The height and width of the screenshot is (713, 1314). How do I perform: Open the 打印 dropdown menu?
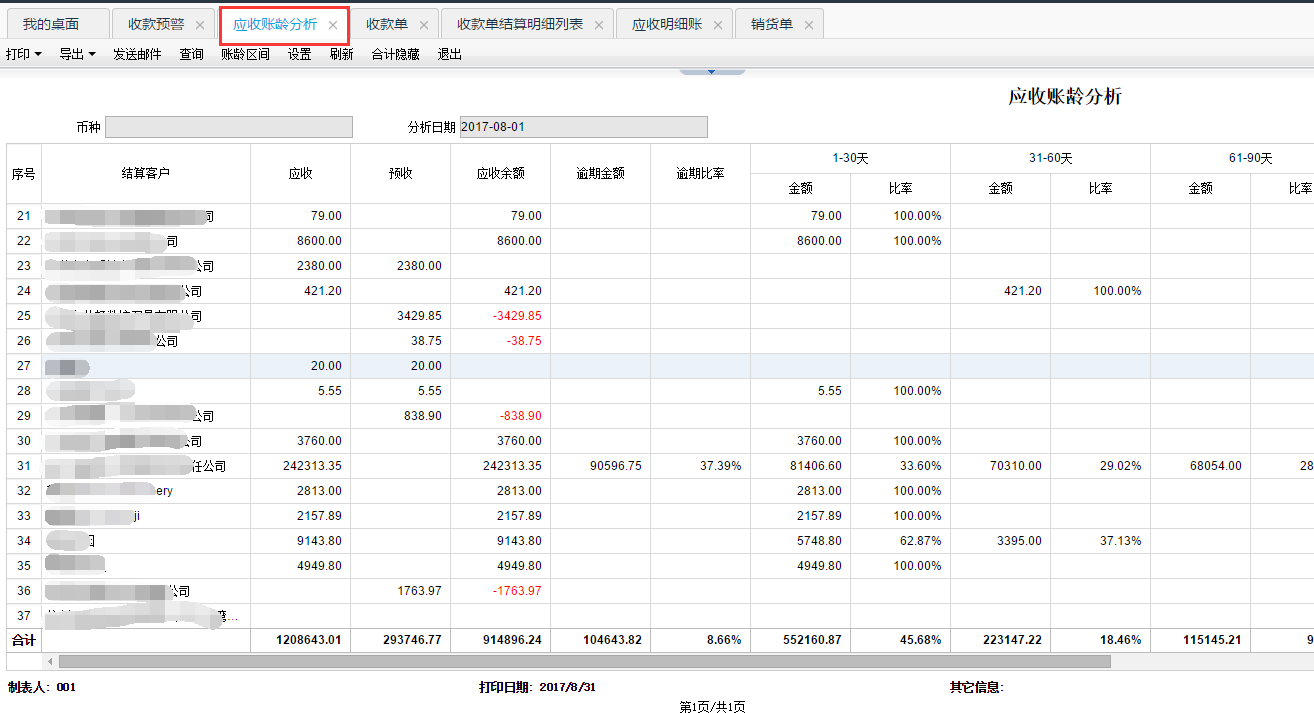click(x=24, y=54)
